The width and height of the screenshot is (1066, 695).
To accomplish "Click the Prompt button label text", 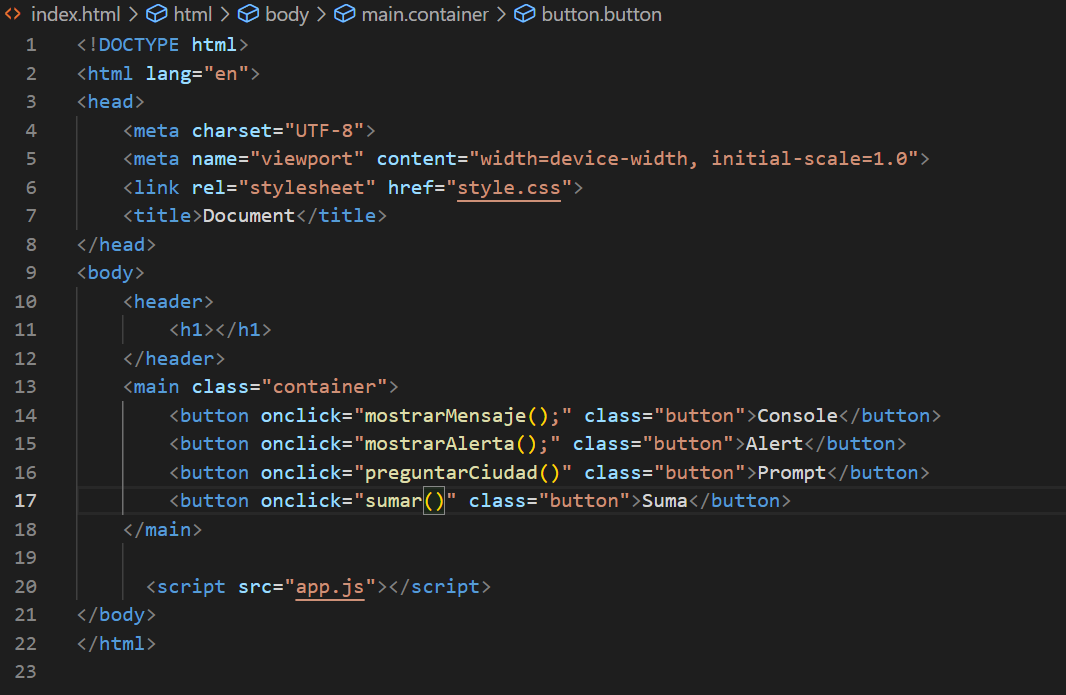I will coord(792,473).
